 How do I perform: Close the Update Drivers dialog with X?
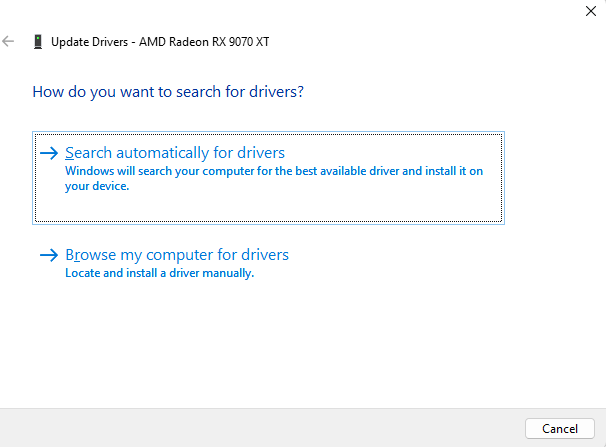pyautogui.click(x=588, y=11)
